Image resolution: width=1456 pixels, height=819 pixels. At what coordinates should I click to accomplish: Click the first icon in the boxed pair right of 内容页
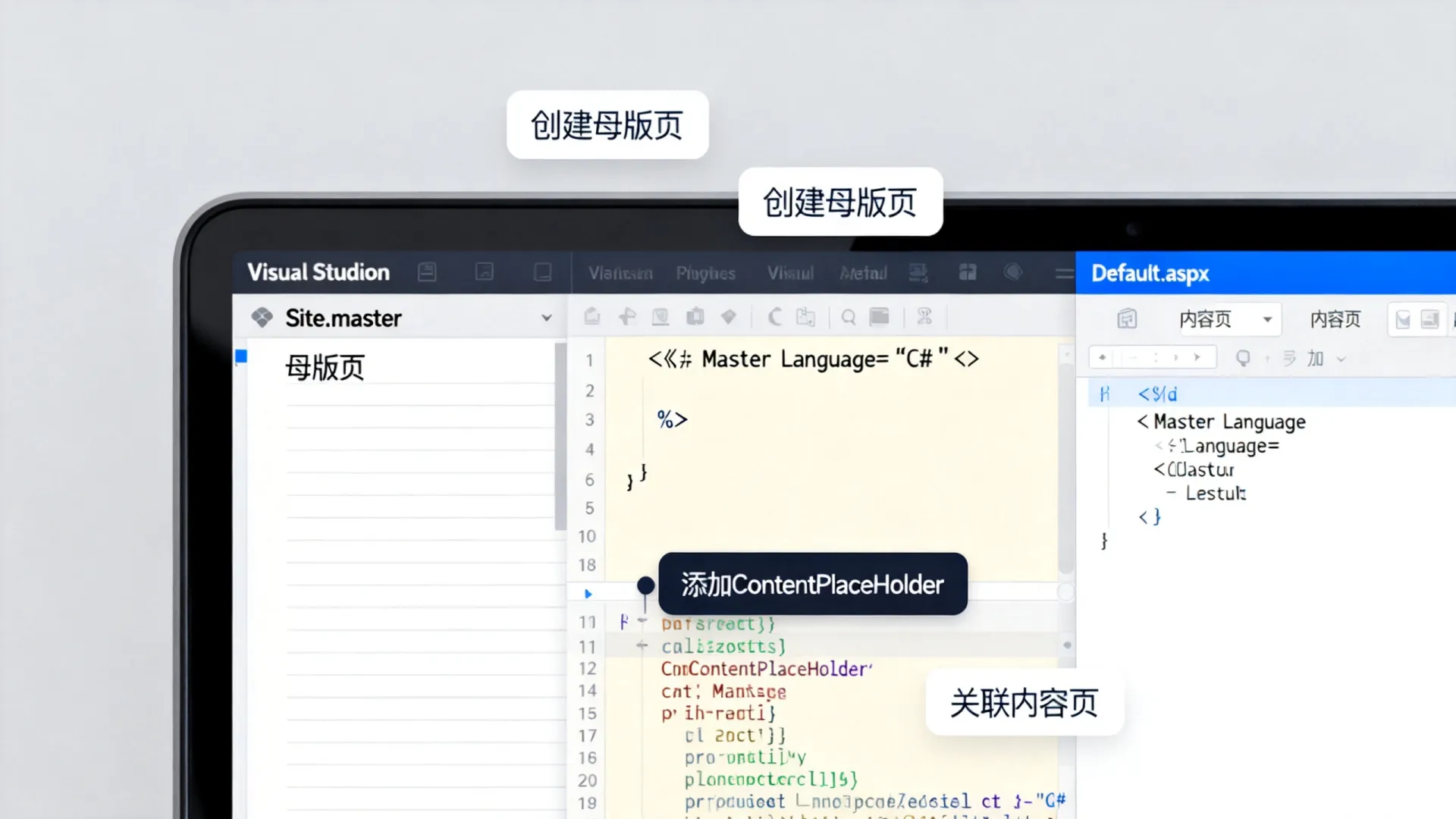(x=1403, y=319)
